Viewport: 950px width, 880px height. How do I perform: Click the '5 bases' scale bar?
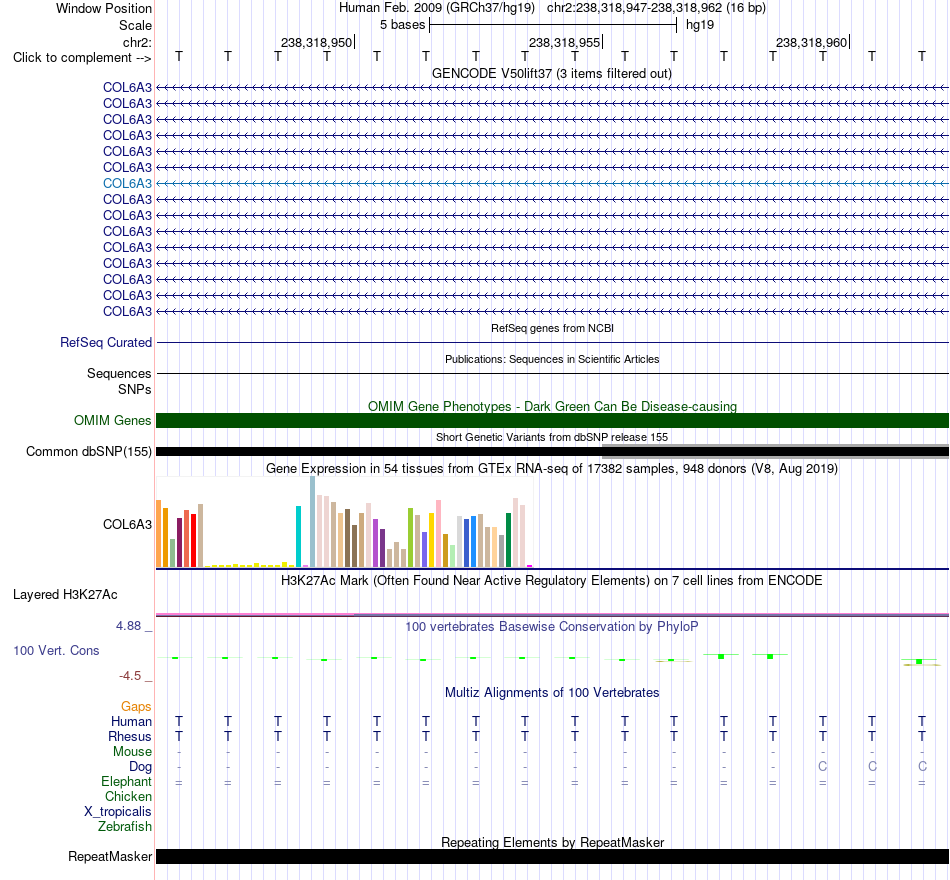[553, 25]
